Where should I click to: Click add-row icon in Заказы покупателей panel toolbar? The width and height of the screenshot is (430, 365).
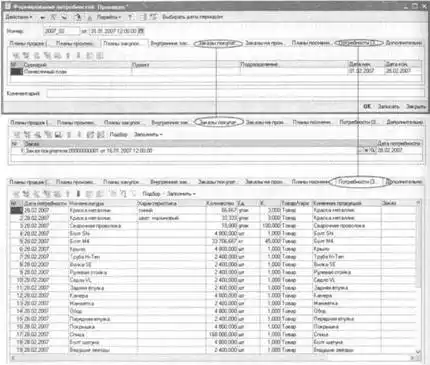point(16,135)
